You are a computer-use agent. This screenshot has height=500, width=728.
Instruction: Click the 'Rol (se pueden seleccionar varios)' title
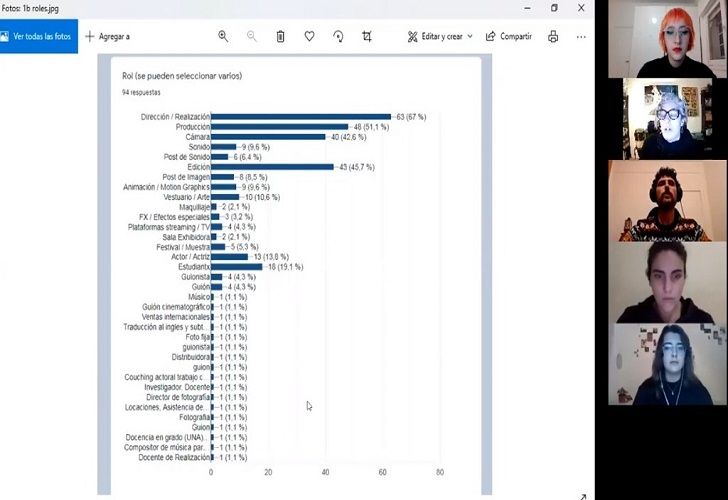tap(182, 76)
